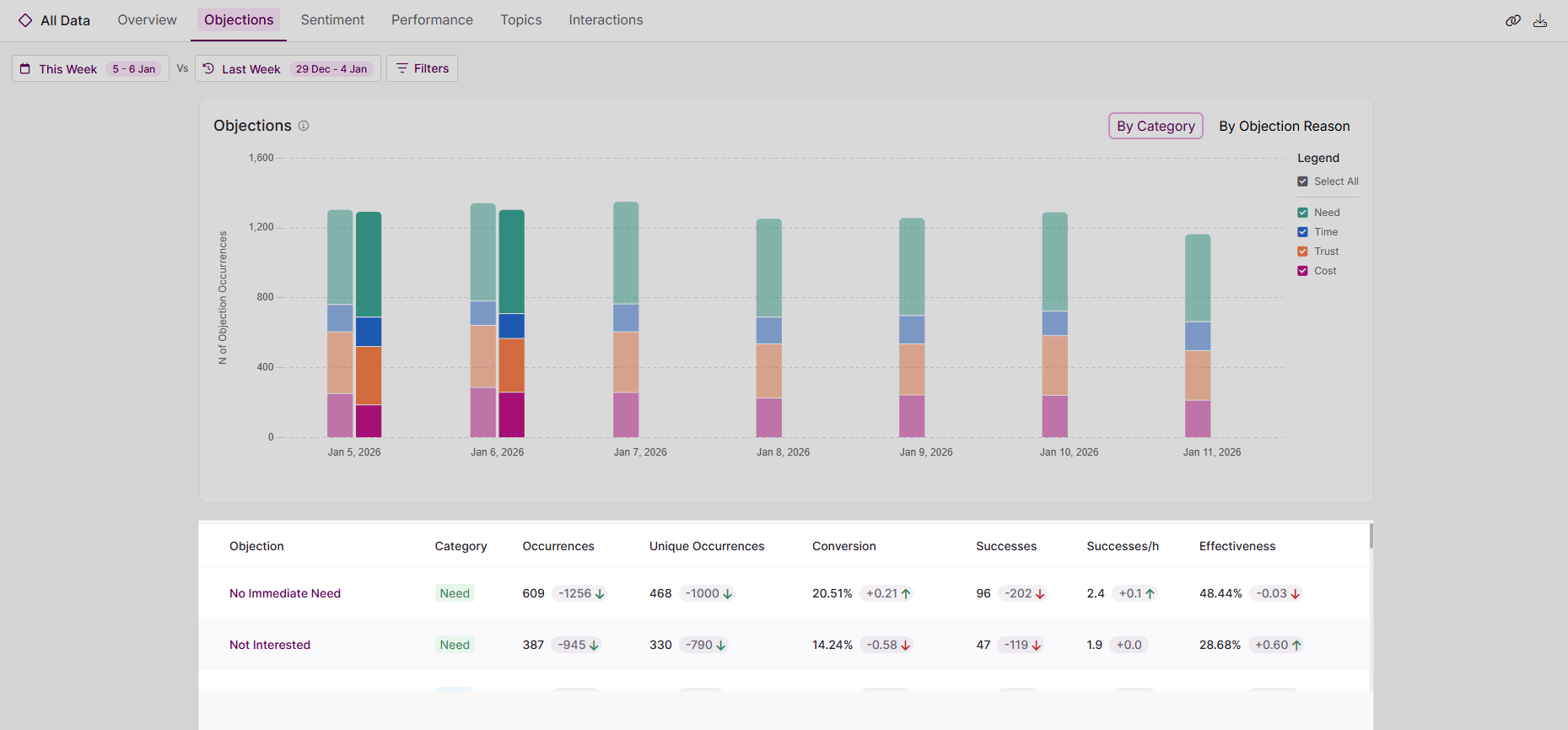Click the Filters lines icon
The height and width of the screenshot is (730, 1568).
pyautogui.click(x=402, y=68)
